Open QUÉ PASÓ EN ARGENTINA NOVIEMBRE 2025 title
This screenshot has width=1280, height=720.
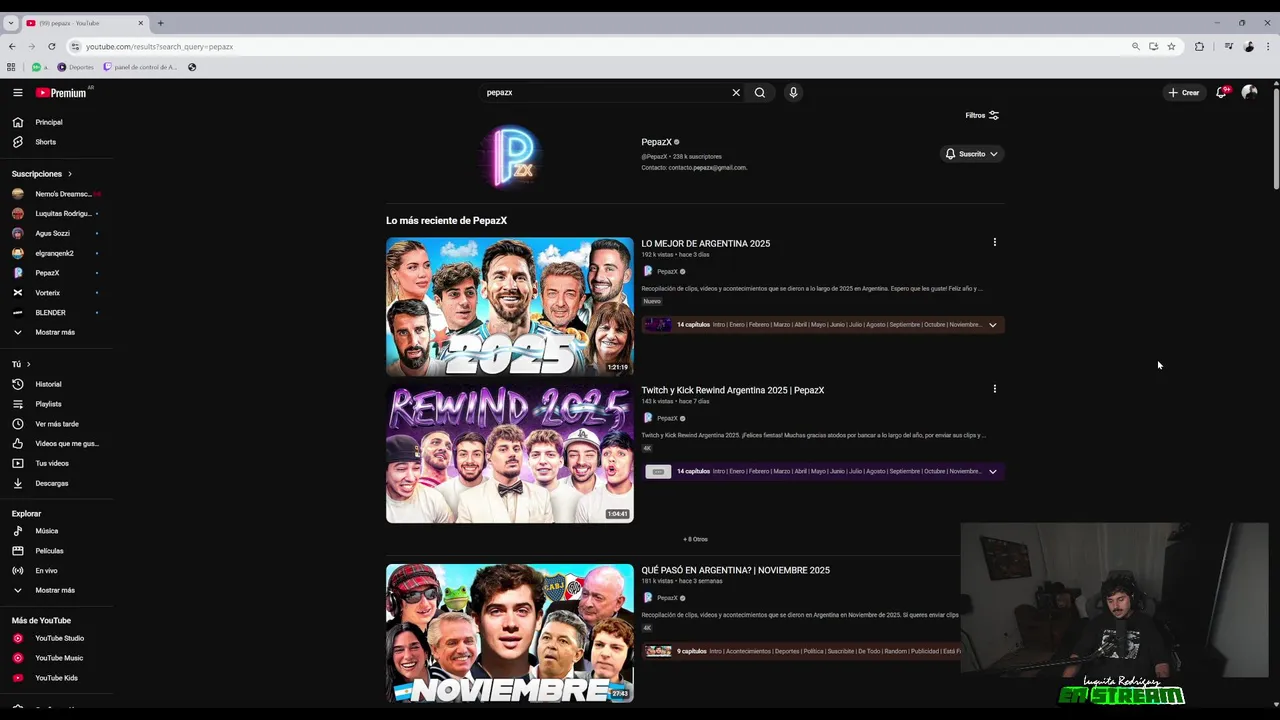[736, 570]
